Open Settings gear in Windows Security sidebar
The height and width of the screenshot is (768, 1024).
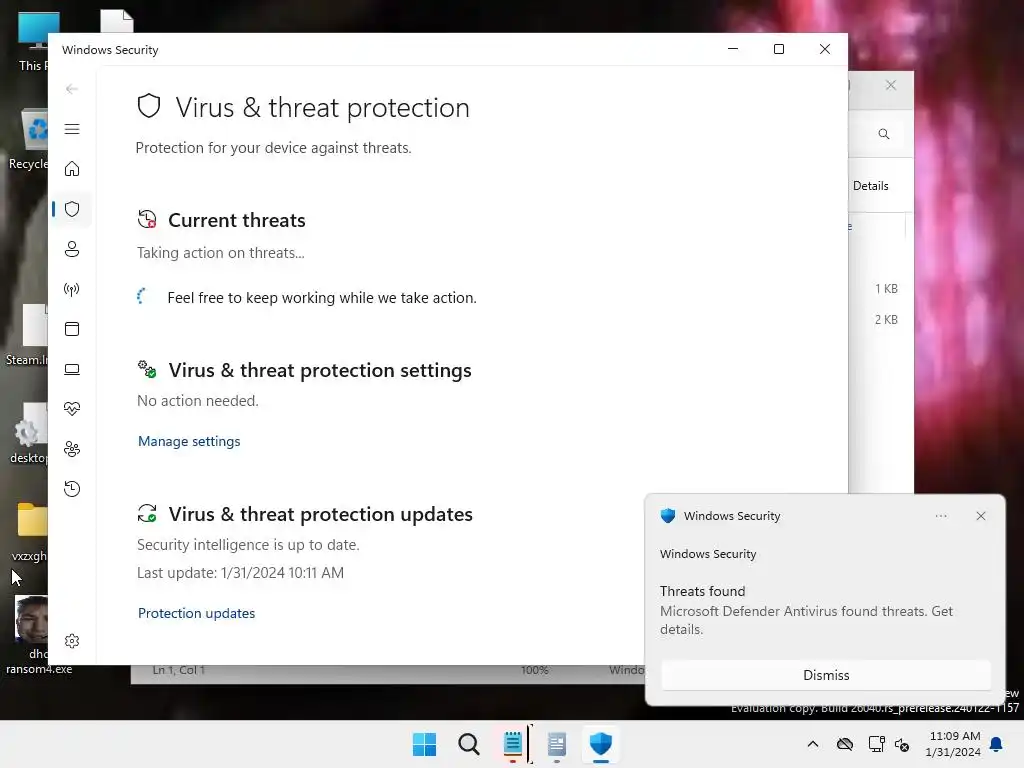pyautogui.click(x=72, y=641)
